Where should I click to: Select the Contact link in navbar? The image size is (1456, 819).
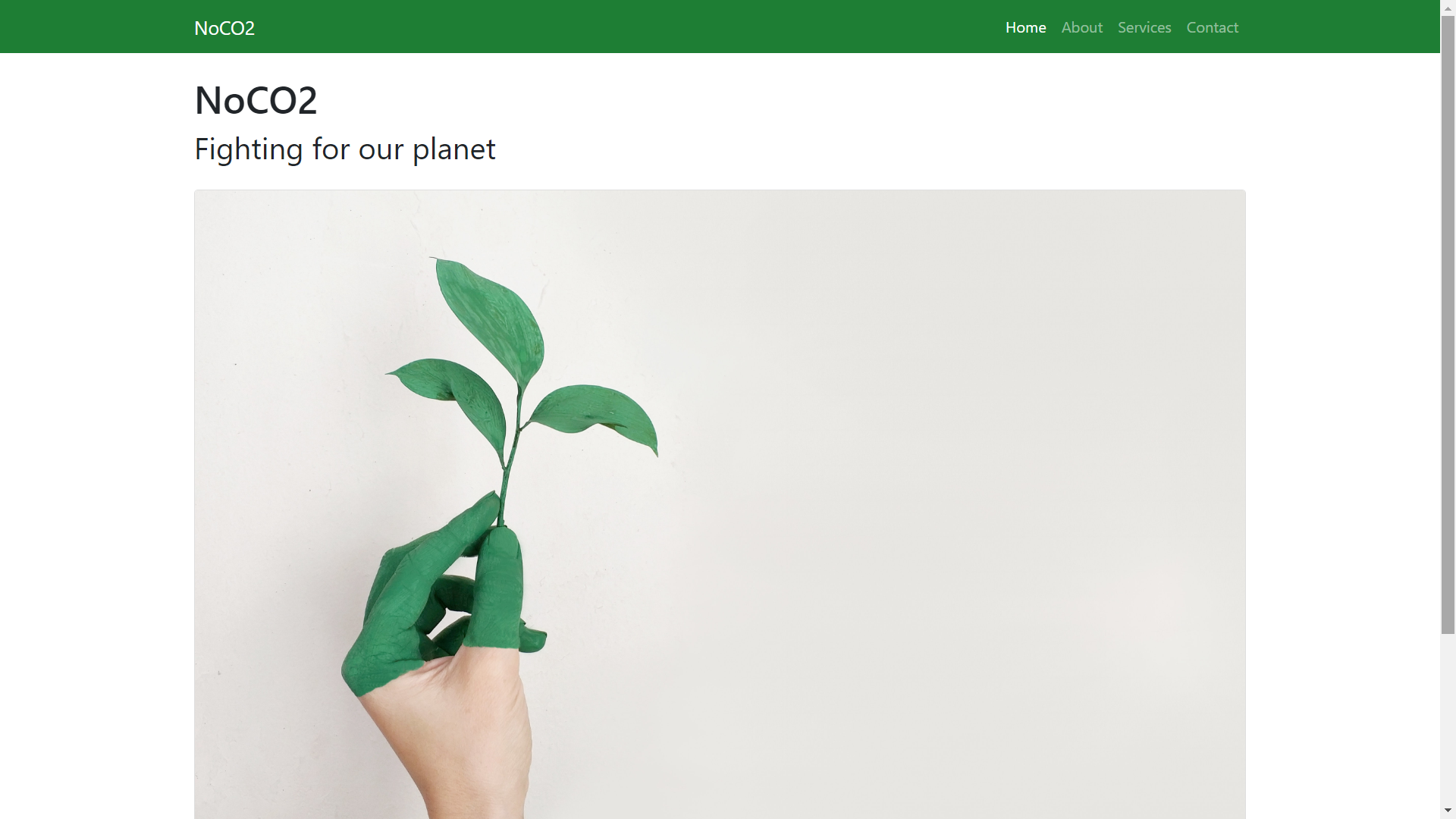(x=1212, y=27)
